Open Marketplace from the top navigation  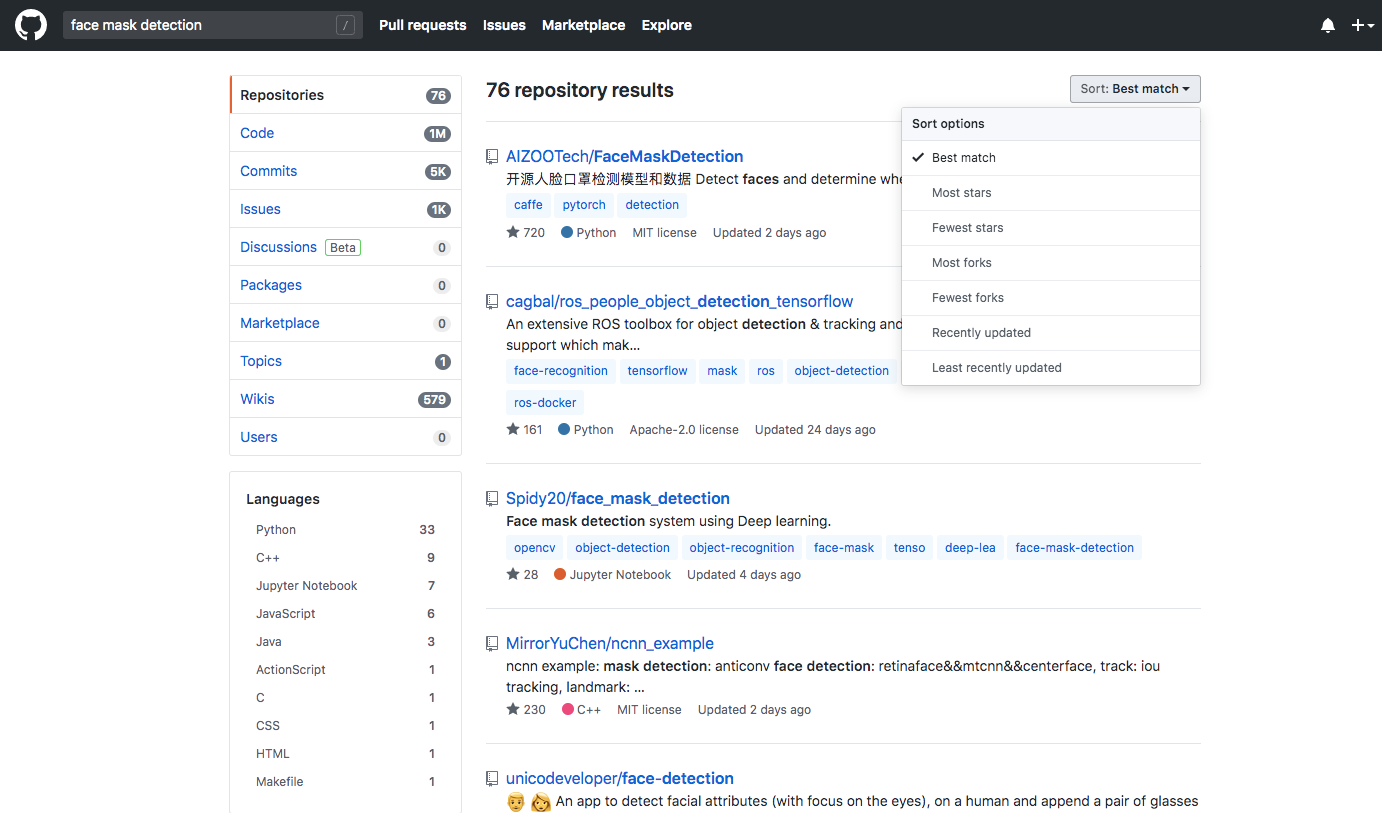pos(583,25)
